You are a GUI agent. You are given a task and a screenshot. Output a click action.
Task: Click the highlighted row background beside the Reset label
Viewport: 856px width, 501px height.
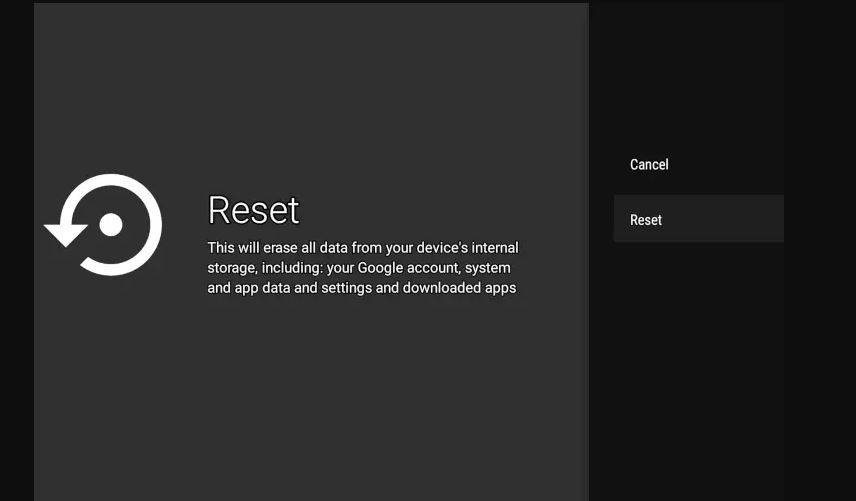coord(726,219)
